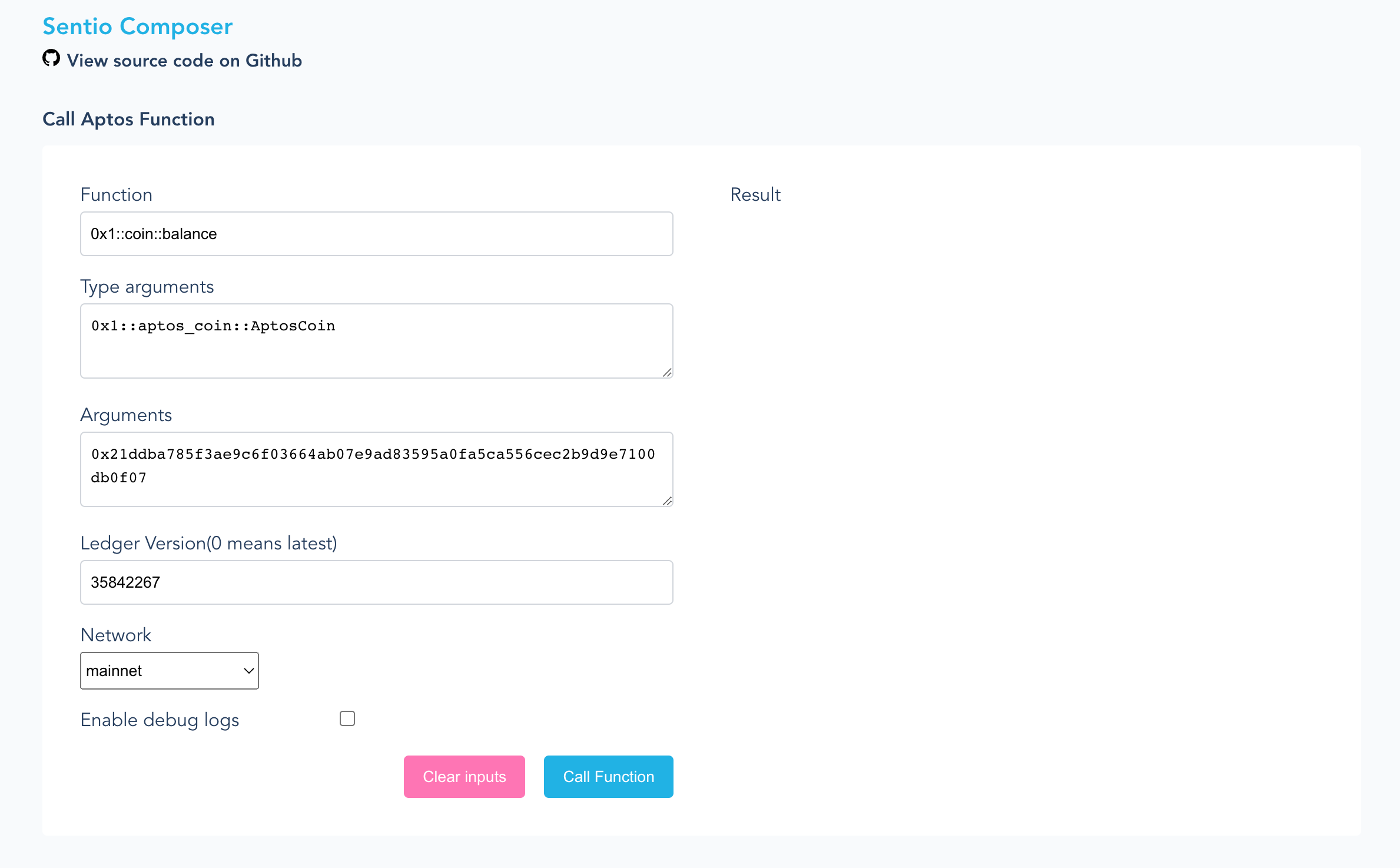
Task: Click the 0x1::coin::balance function field
Action: [376, 234]
